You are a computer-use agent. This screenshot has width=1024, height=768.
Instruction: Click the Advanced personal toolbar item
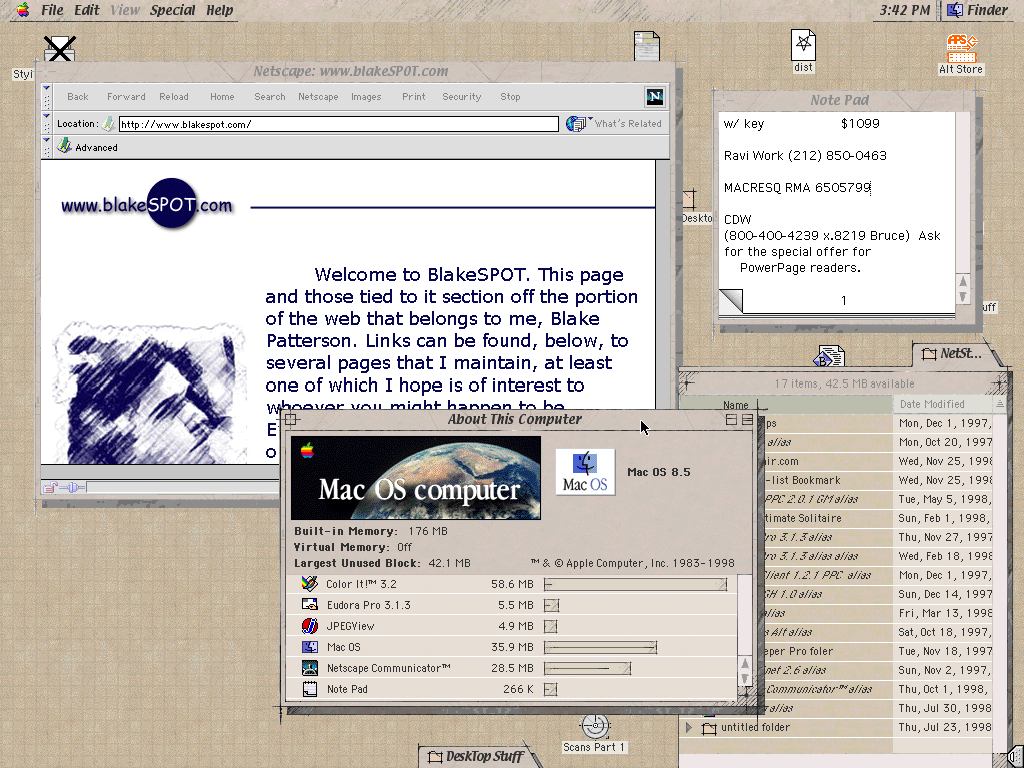pyautogui.click(x=88, y=147)
